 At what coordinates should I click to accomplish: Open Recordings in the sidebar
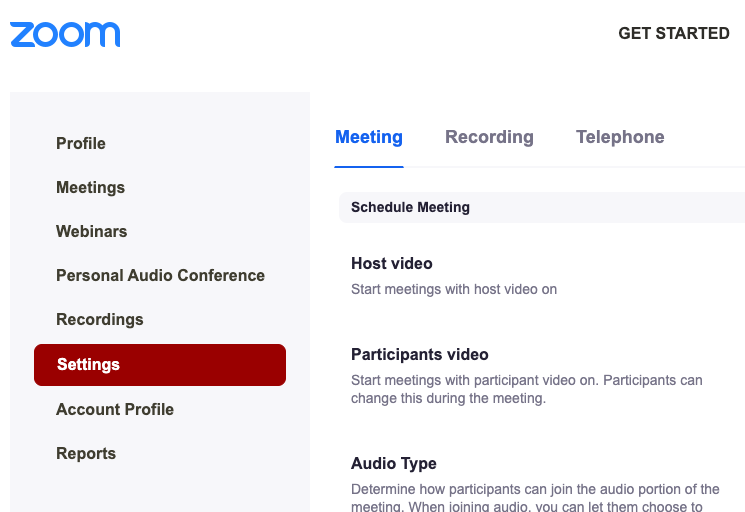[100, 319]
